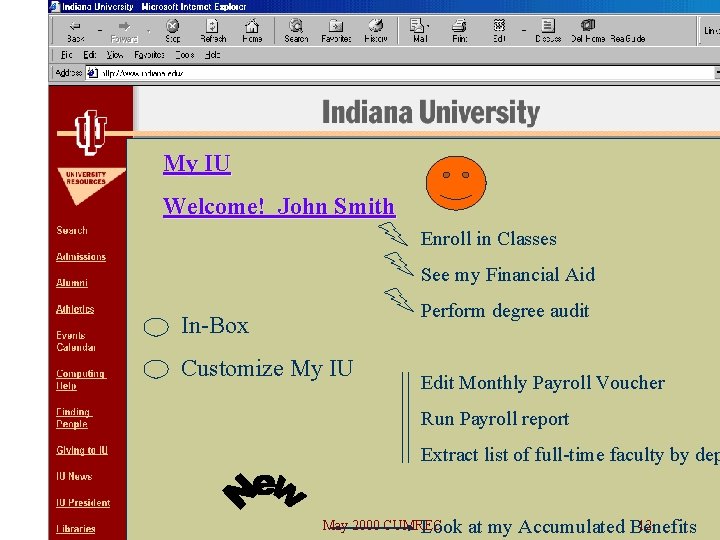Open the File menu
The width and height of the screenshot is (720, 540).
tap(67, 55)
